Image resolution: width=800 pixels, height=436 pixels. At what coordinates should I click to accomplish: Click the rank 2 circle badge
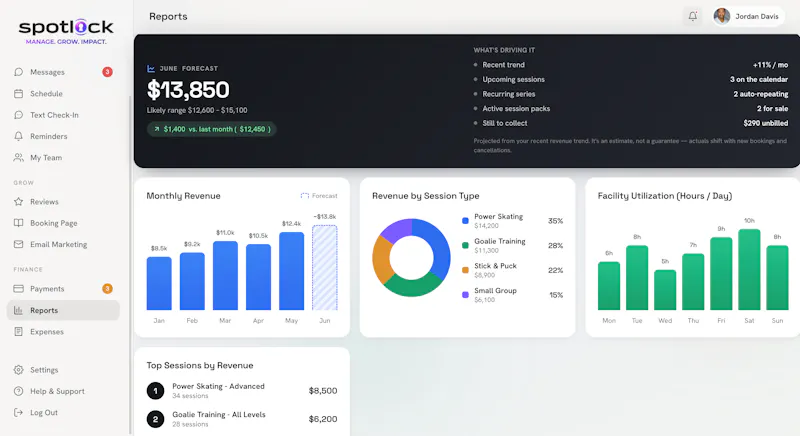pyautogui.click(x=156, y=419)
